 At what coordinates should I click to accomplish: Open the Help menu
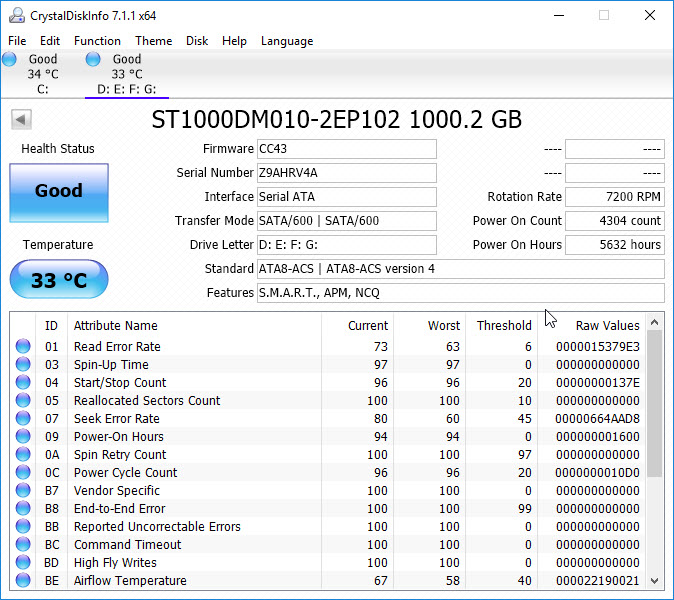(x=234, y=41)
